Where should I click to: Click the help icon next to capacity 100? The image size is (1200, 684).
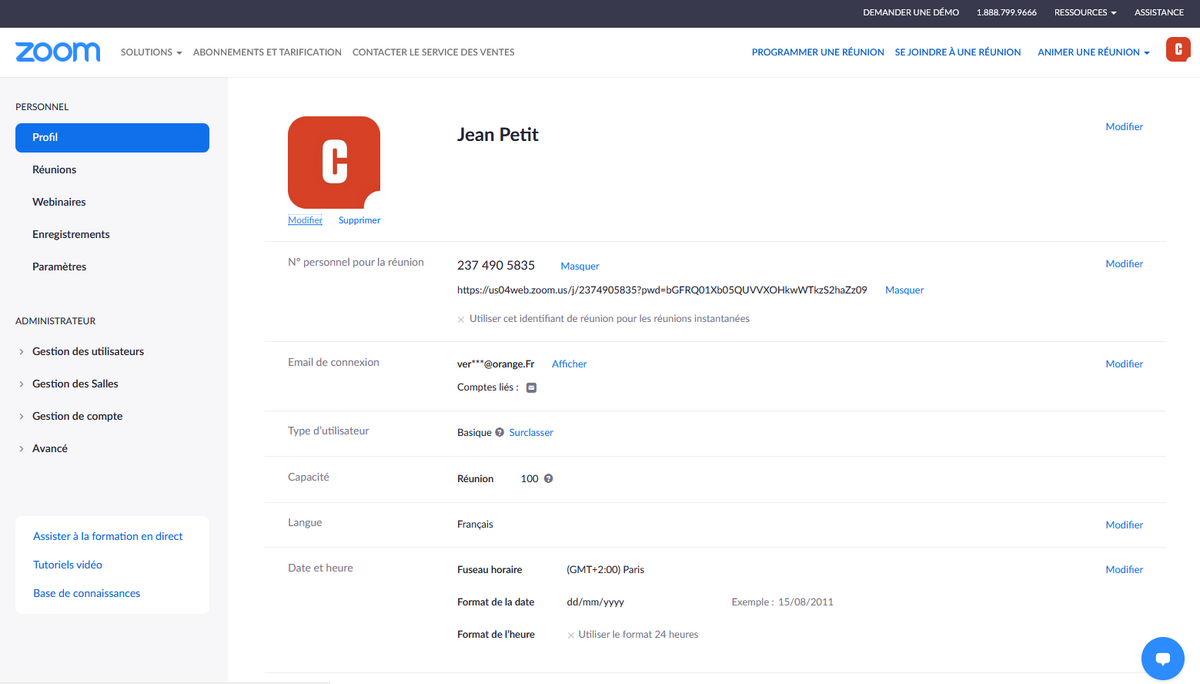click(548, 479)
